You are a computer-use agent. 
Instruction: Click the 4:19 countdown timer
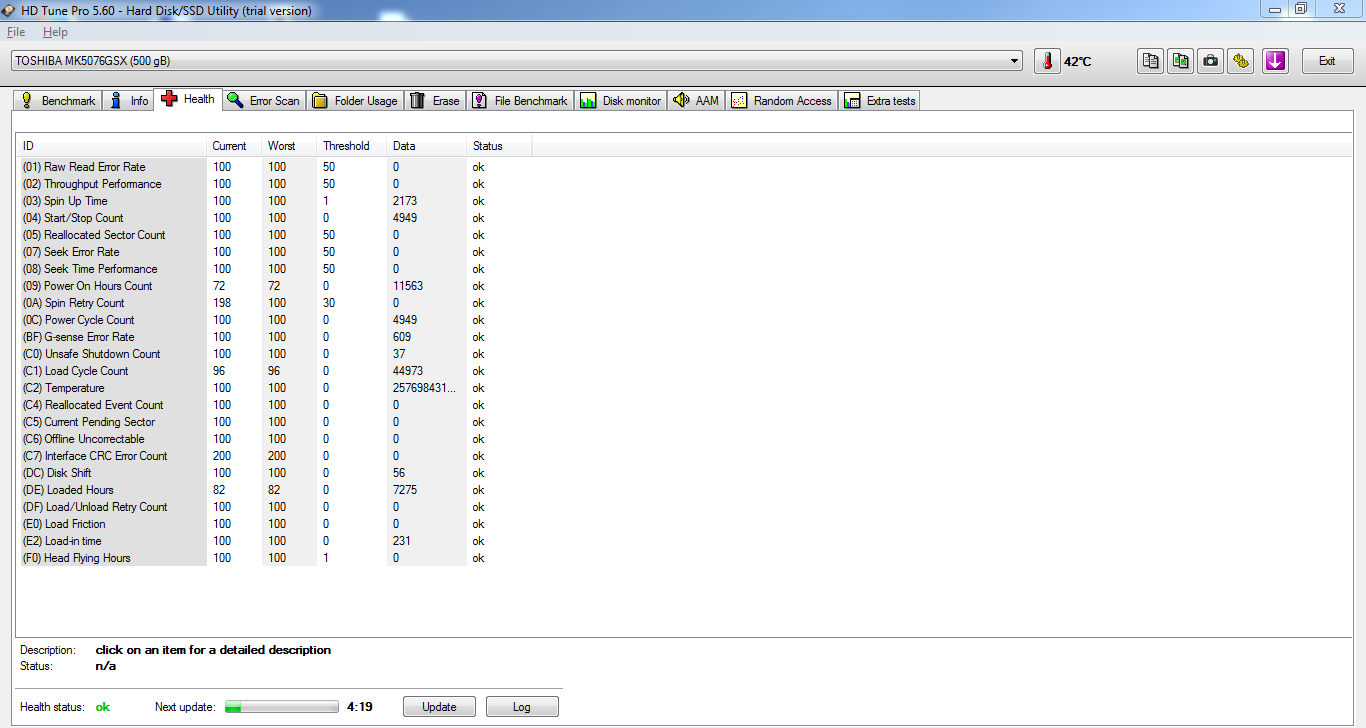(x=360, y=707)
